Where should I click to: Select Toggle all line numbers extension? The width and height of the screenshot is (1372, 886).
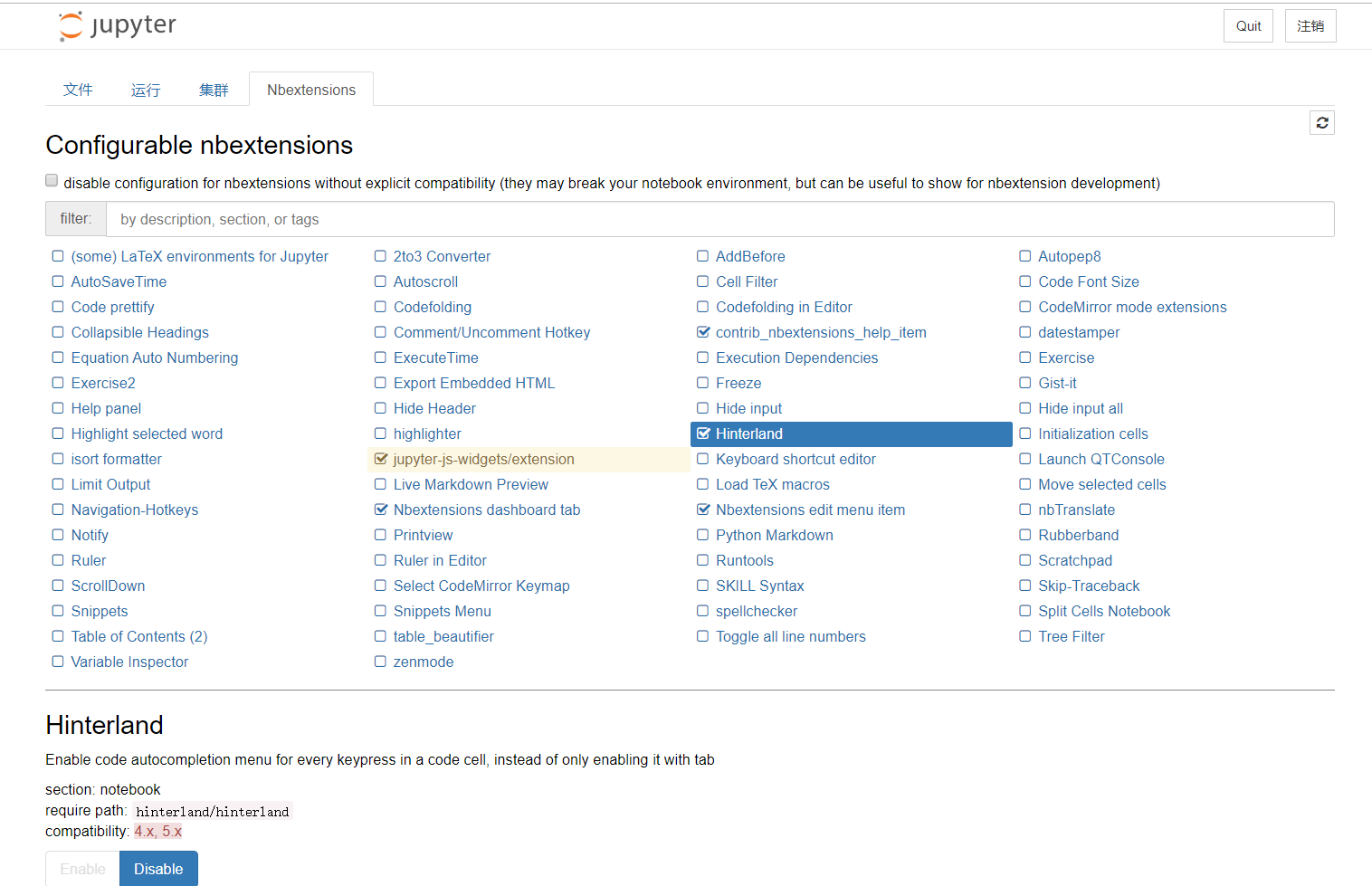pos(790,637)
